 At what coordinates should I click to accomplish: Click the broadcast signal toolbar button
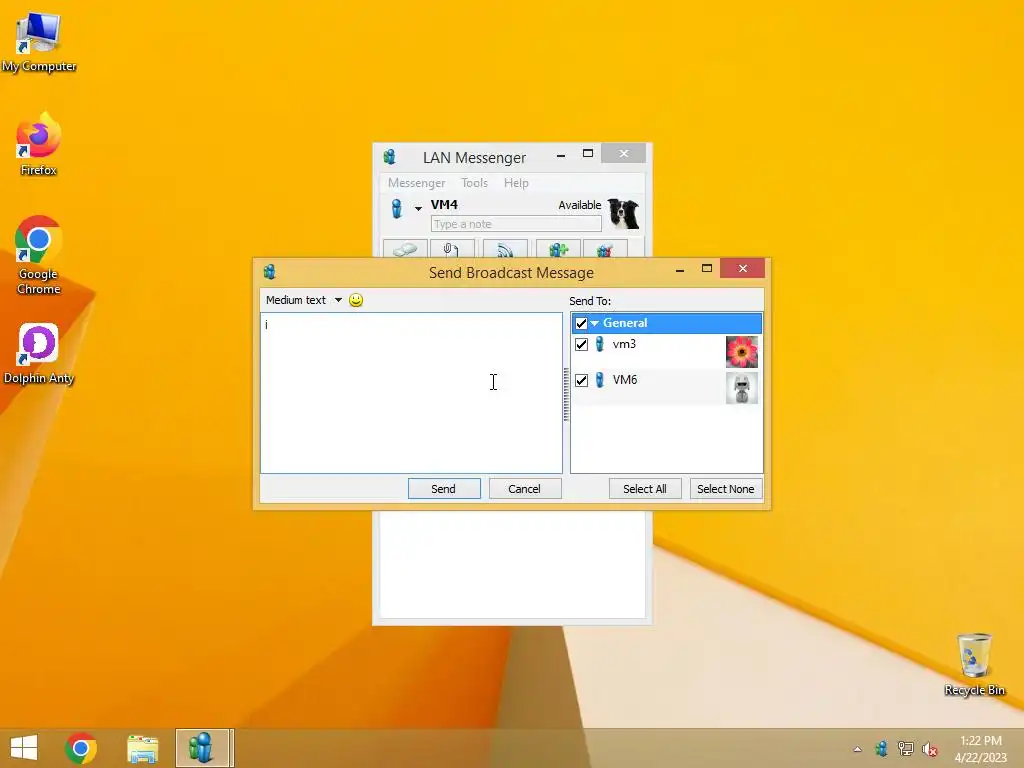(x=505, y=249)
